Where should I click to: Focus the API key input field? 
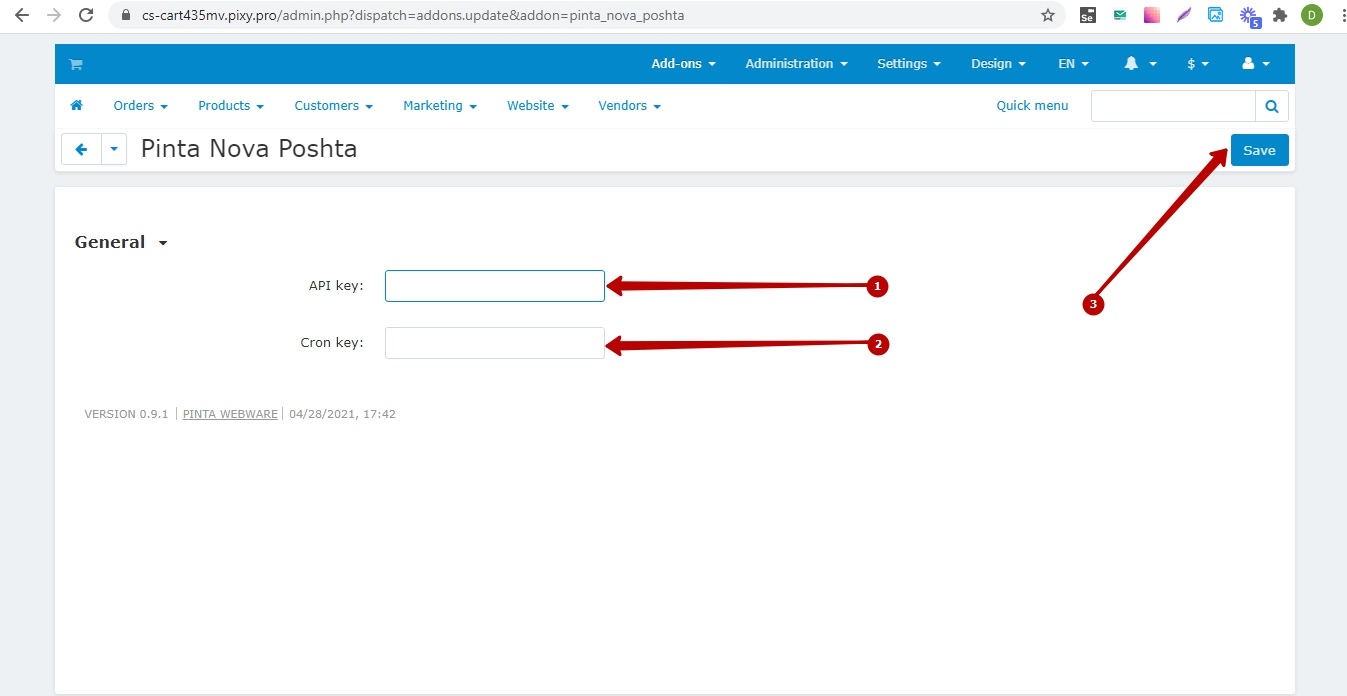[x=495, y=286]
